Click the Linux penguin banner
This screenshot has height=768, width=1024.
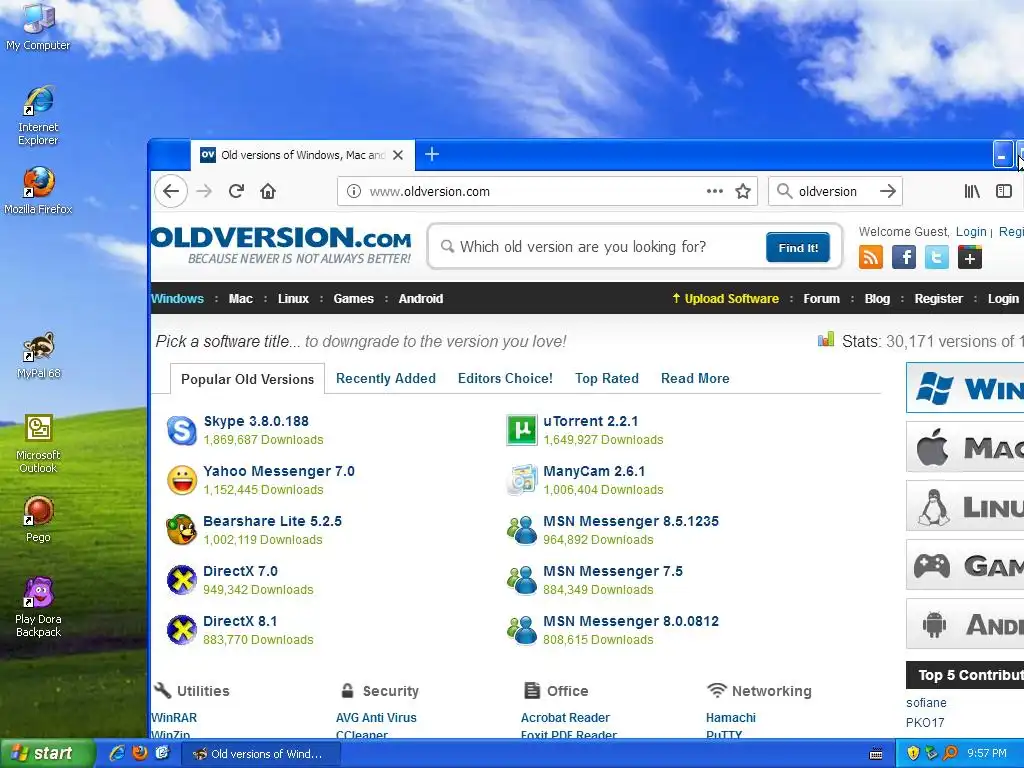965,506
